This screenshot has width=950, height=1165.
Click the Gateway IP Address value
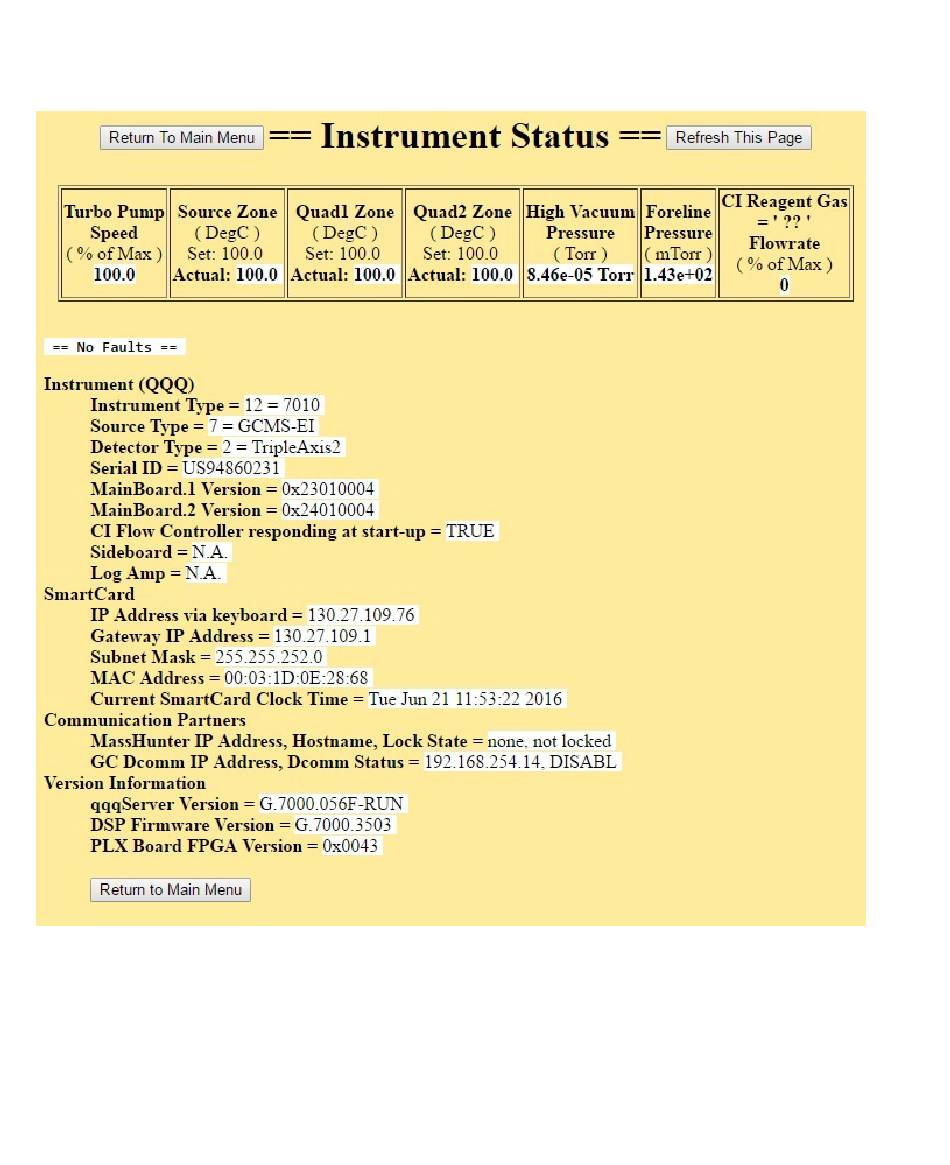click(x=323, y=636)
